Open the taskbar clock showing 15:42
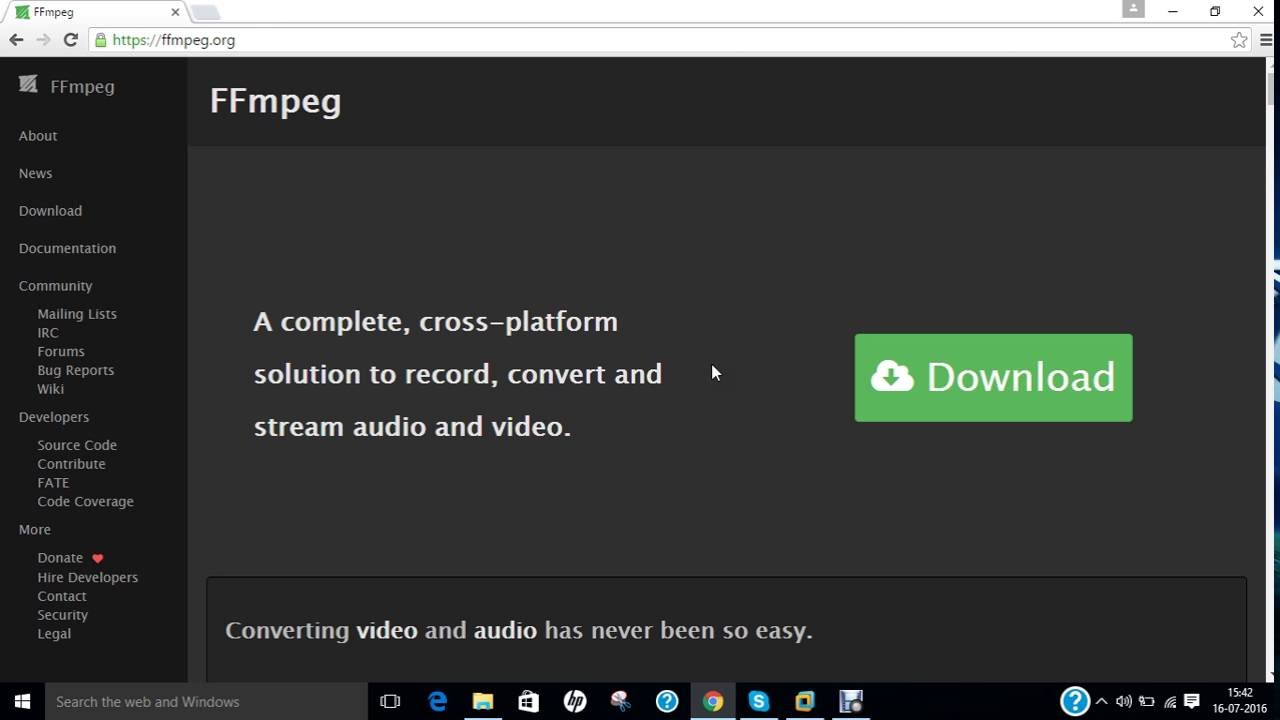Screen dimensions: 1280x720 click(1240, 701)
